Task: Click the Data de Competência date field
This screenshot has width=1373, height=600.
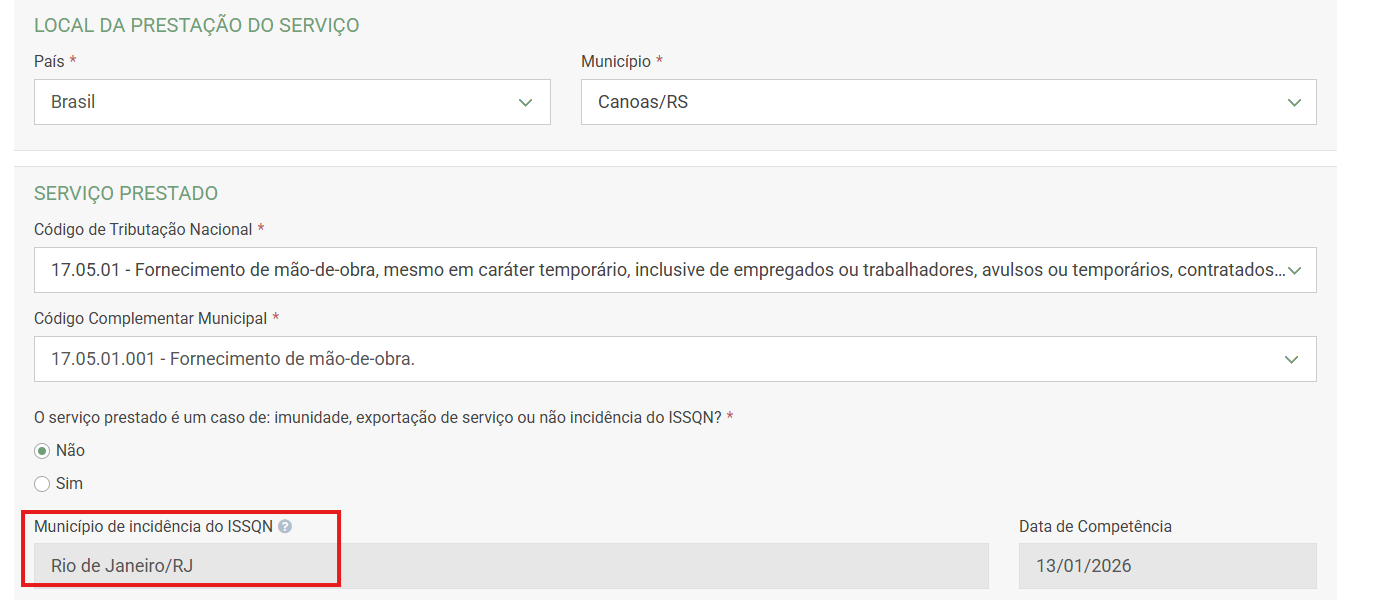Action: tap(1166, 566)
